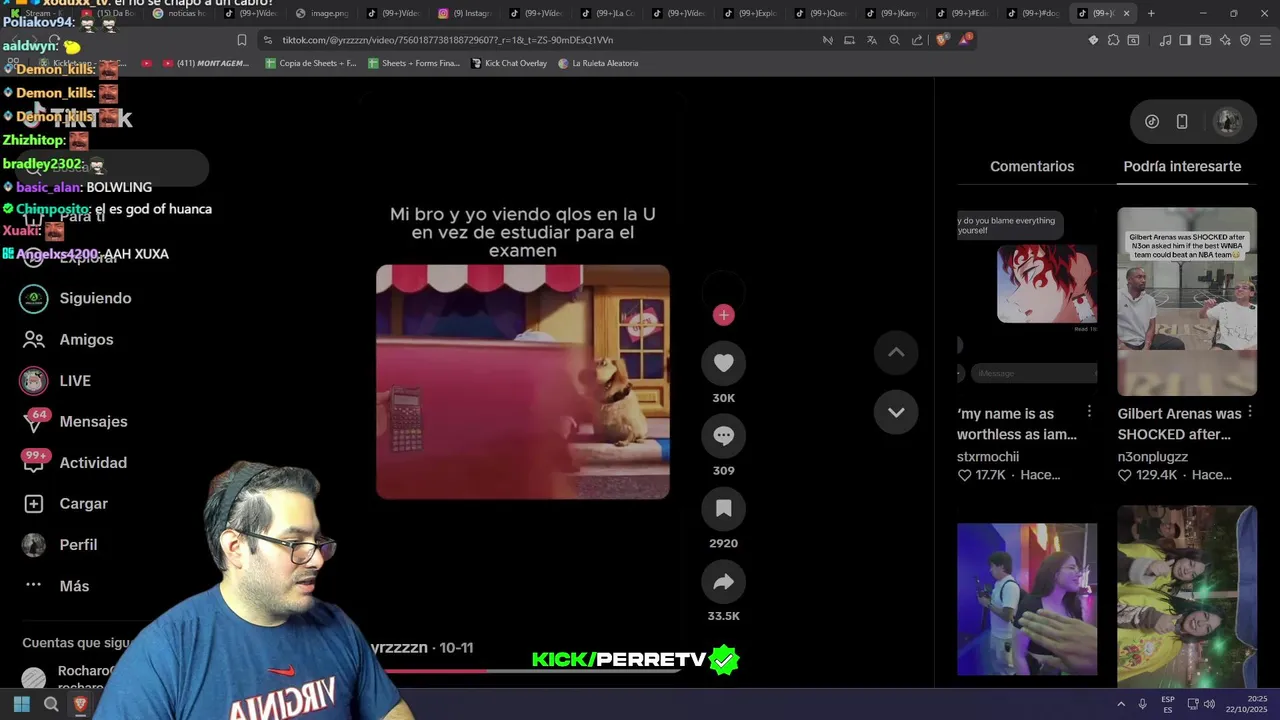
Task: Toggle the browser sidebar panel icon
Action: [1185, 40]
